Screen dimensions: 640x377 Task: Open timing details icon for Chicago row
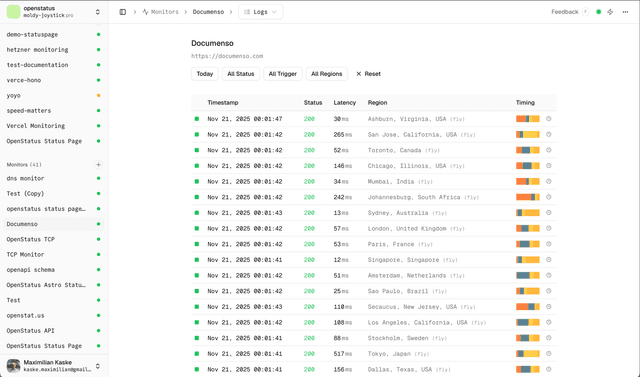(549, 166)
